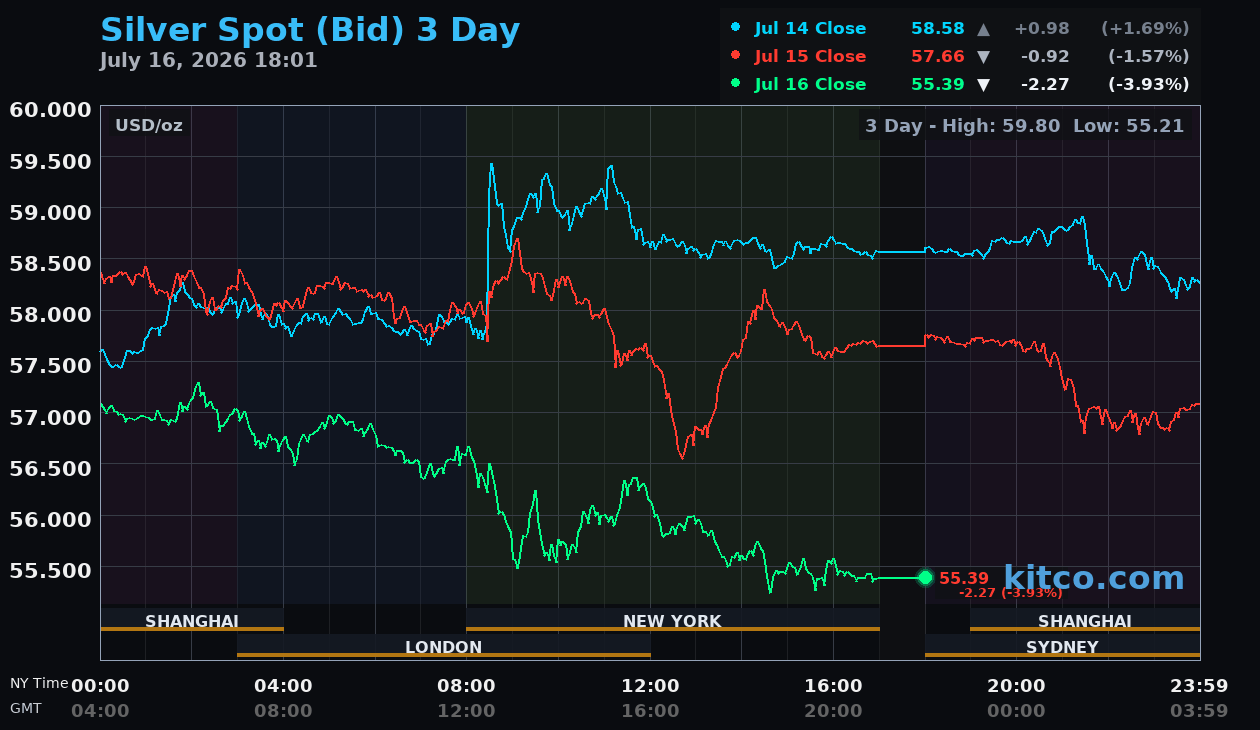The image size is (1260, 730).
Task: Click the left SHANGHAI session bar
Action: click(192, 620)
